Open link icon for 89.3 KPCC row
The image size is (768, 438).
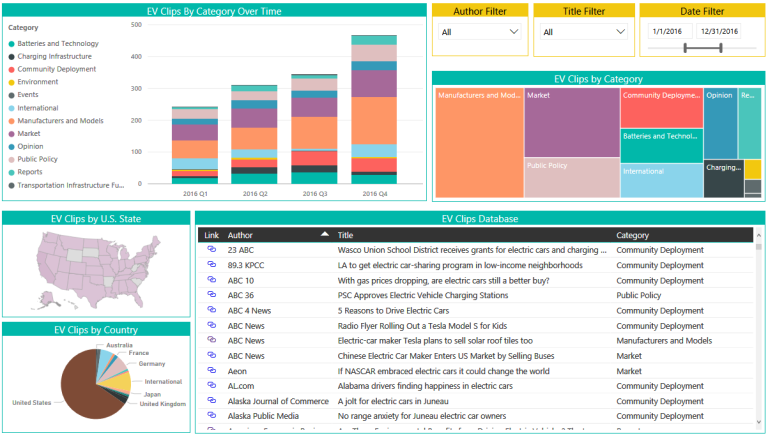click(212, 265)
